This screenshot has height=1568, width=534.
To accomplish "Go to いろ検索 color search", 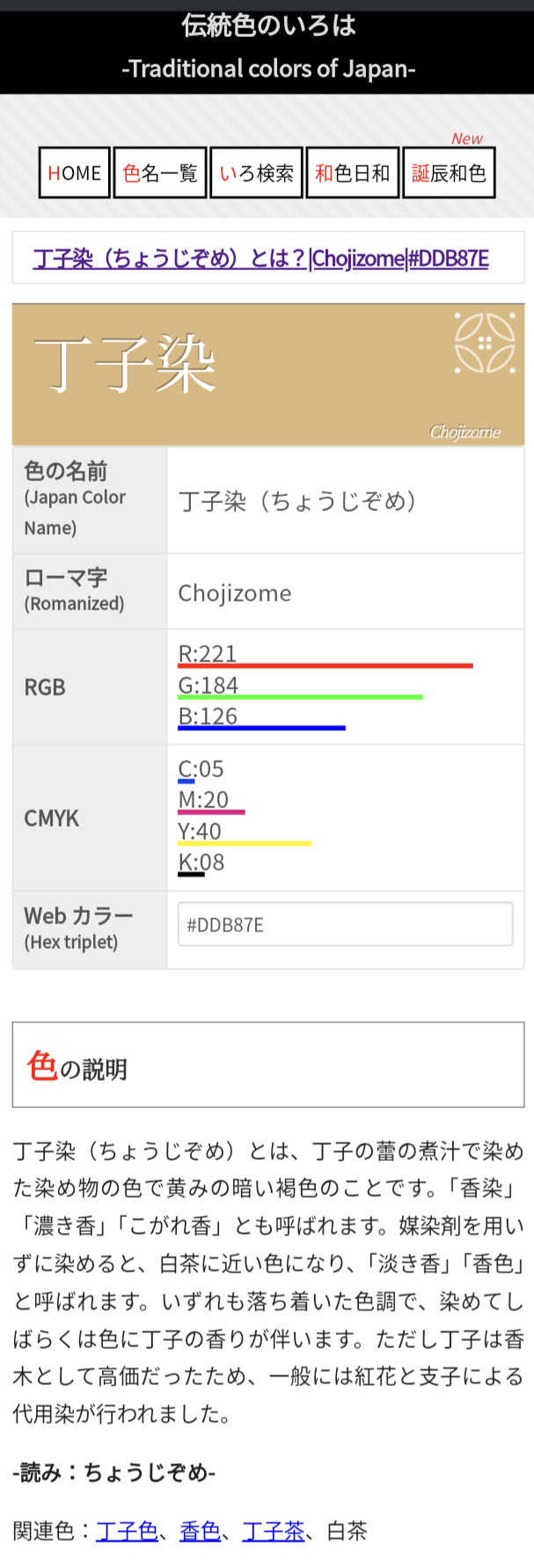I will pyautogui.click(x=256, y=173).
